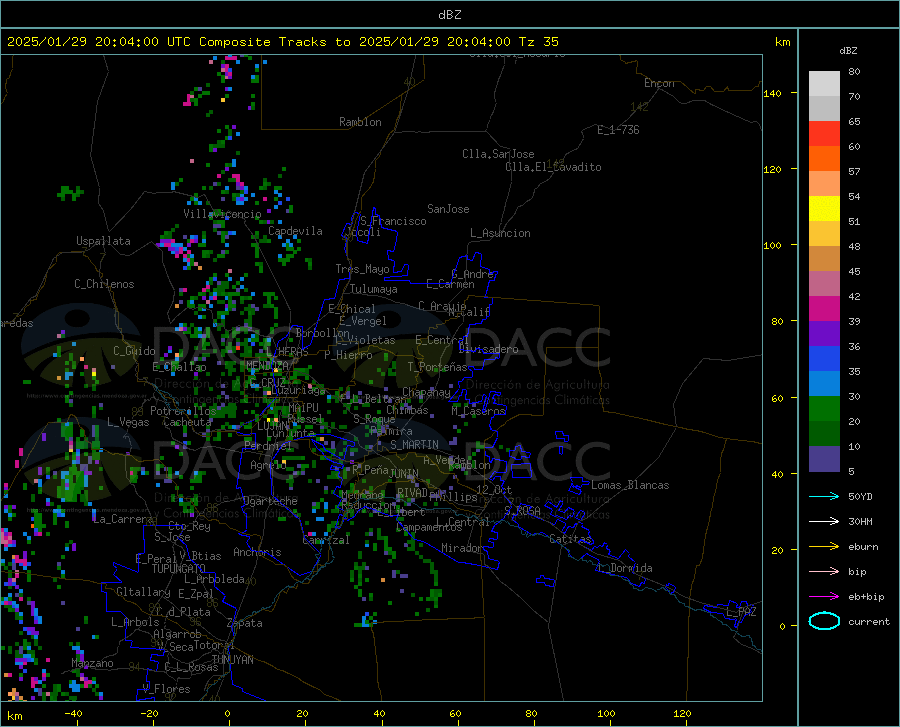This screenshot has height=727, width=900.
Task: Click the Divisadero label
Action: click(488, 349)
